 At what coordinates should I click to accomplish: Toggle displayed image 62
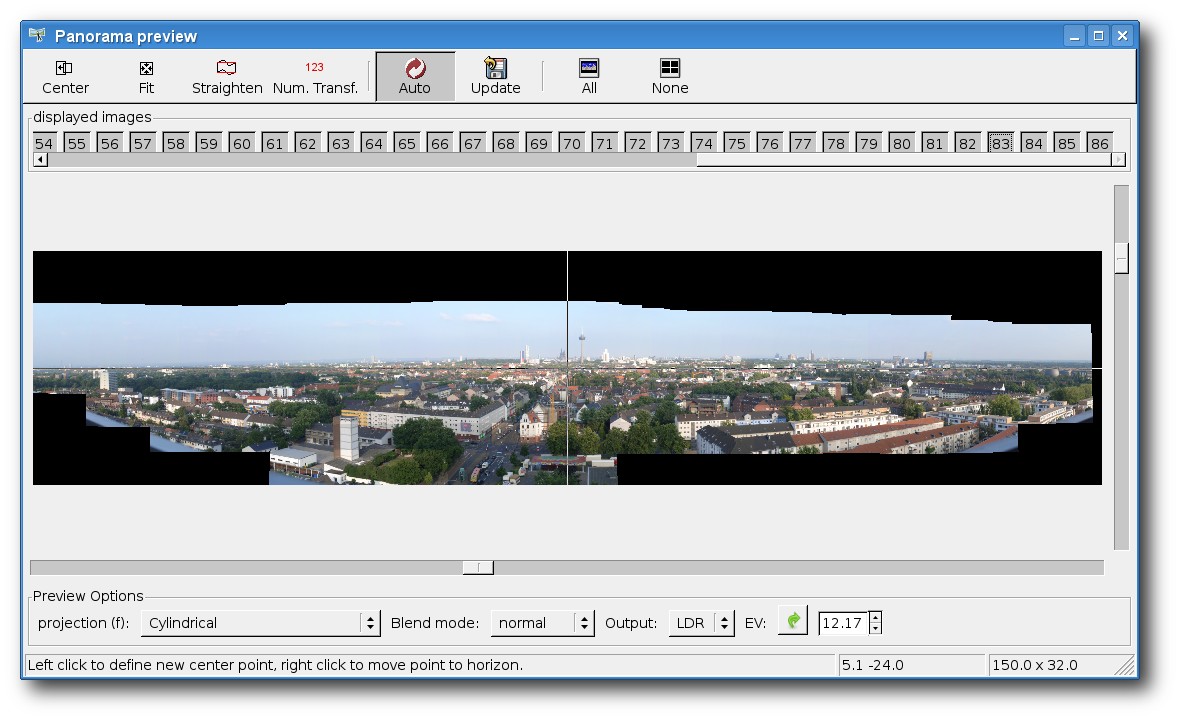click(x=307, y=143)
